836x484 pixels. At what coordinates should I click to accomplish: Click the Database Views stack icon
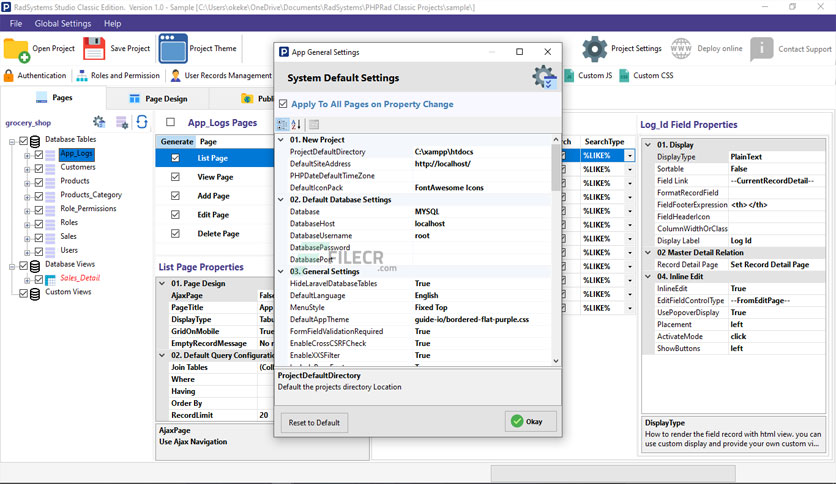click(35, 265)
